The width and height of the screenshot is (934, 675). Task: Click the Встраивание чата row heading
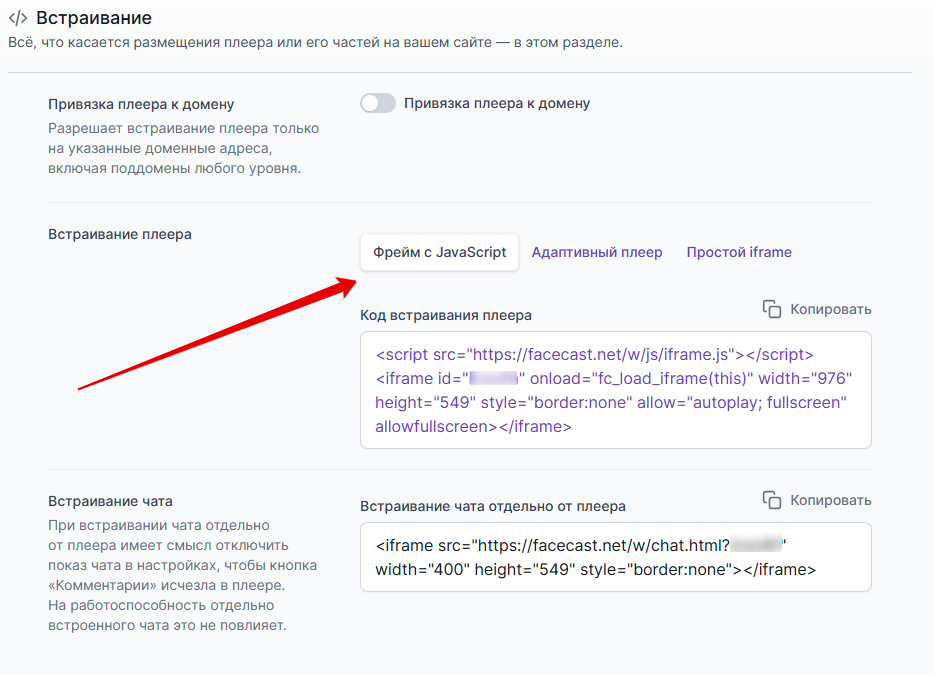(x=110, y=501)
